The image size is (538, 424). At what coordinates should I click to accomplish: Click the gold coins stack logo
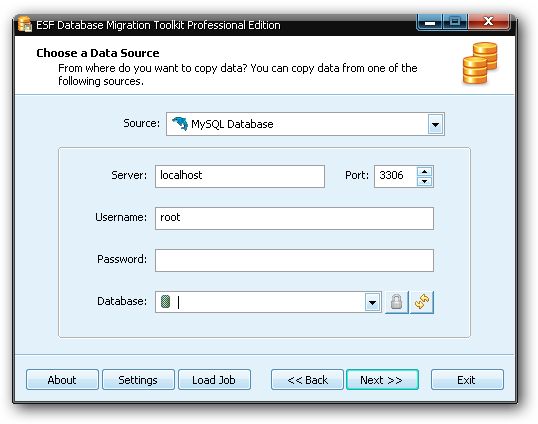(x=480, y=63)
